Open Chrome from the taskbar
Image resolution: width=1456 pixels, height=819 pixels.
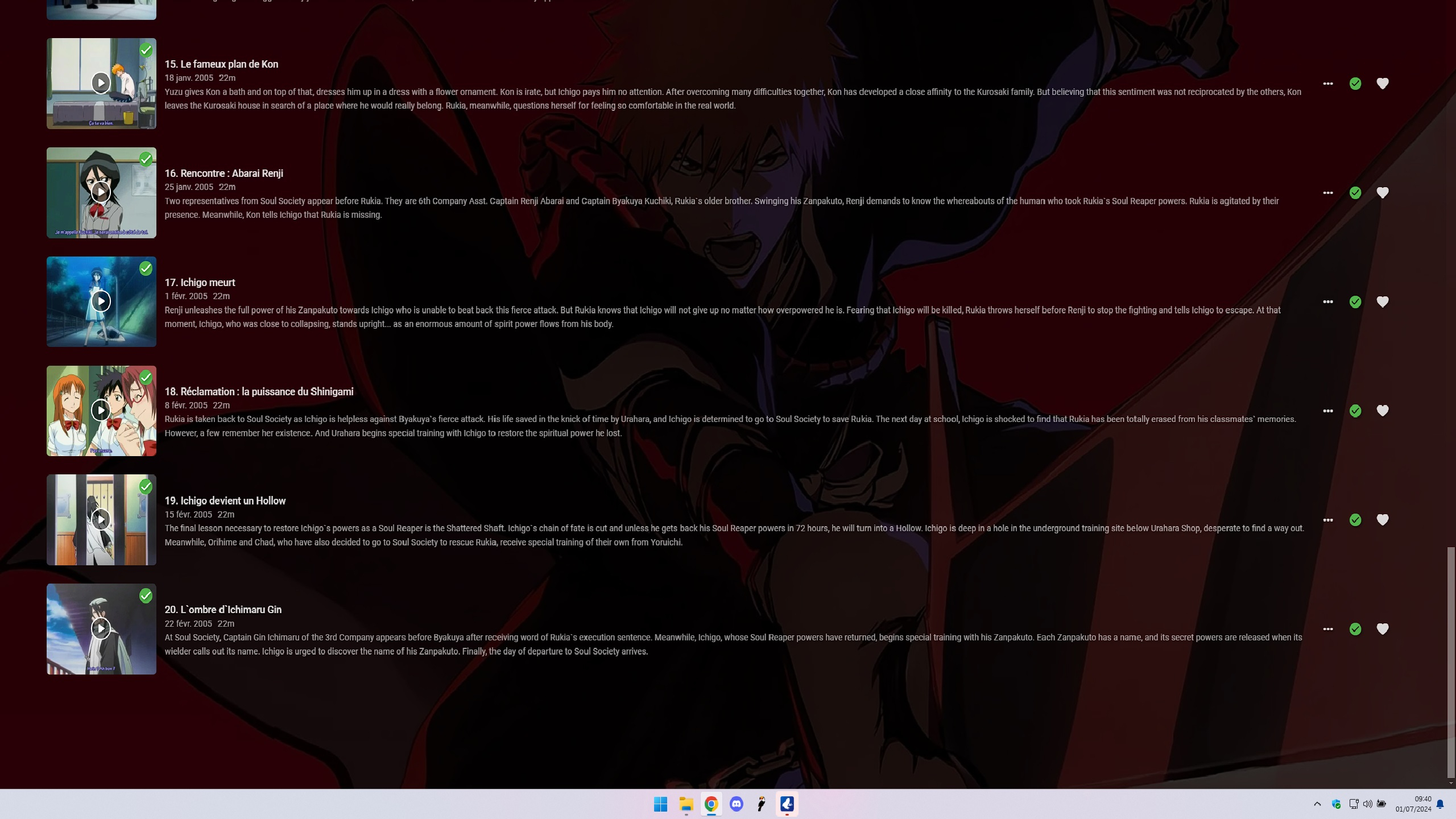pyautogui.click(x=711, y=804)
